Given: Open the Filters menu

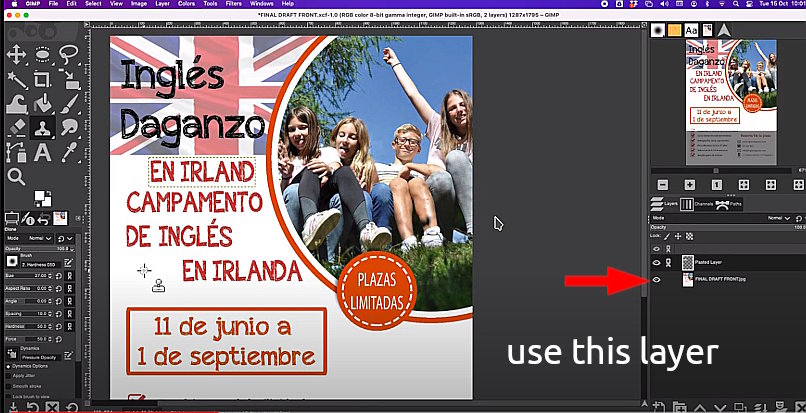Looking at the screenshot, I should tap(233, 4).
